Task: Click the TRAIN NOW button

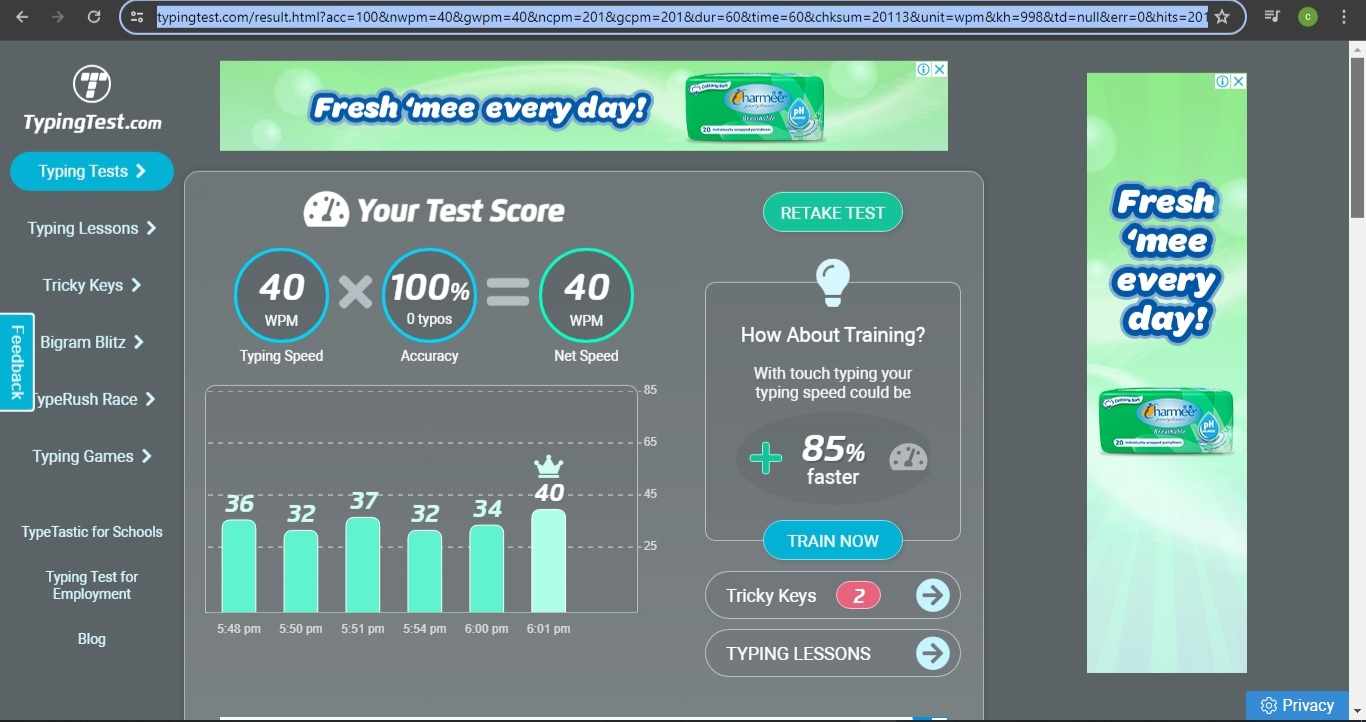Action: (x=833, y=541)
